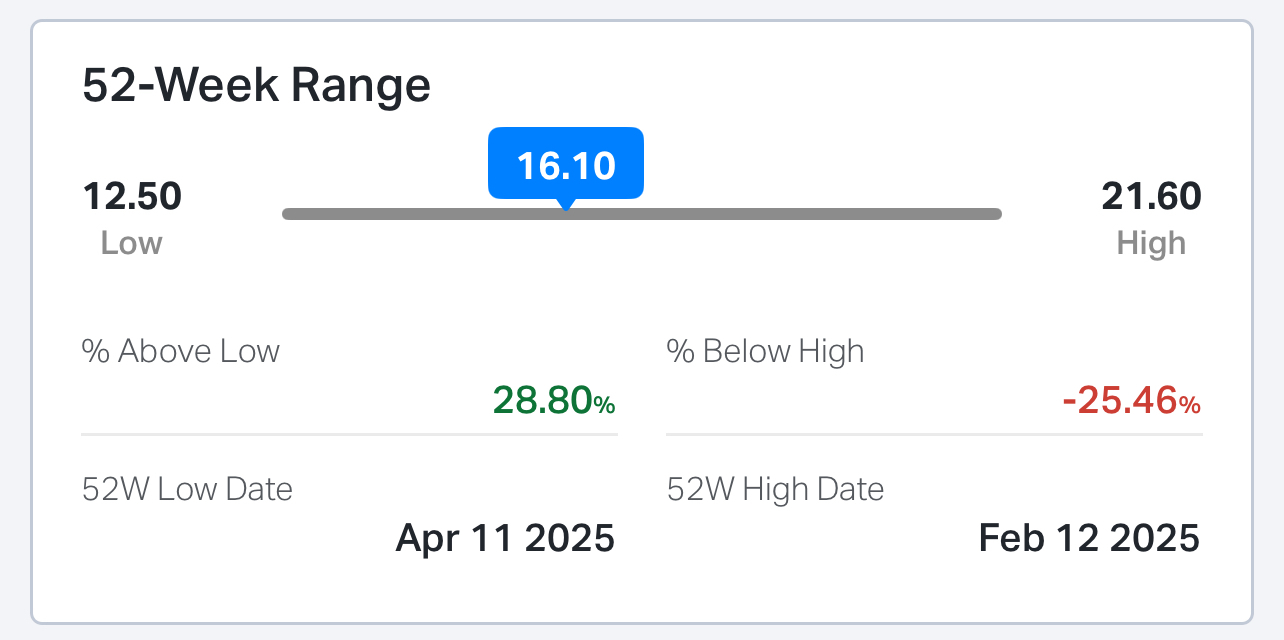The width and height of the screenshot is (1284, 640).
Task: Select the 12.50 low value
Action: [132, 196]
